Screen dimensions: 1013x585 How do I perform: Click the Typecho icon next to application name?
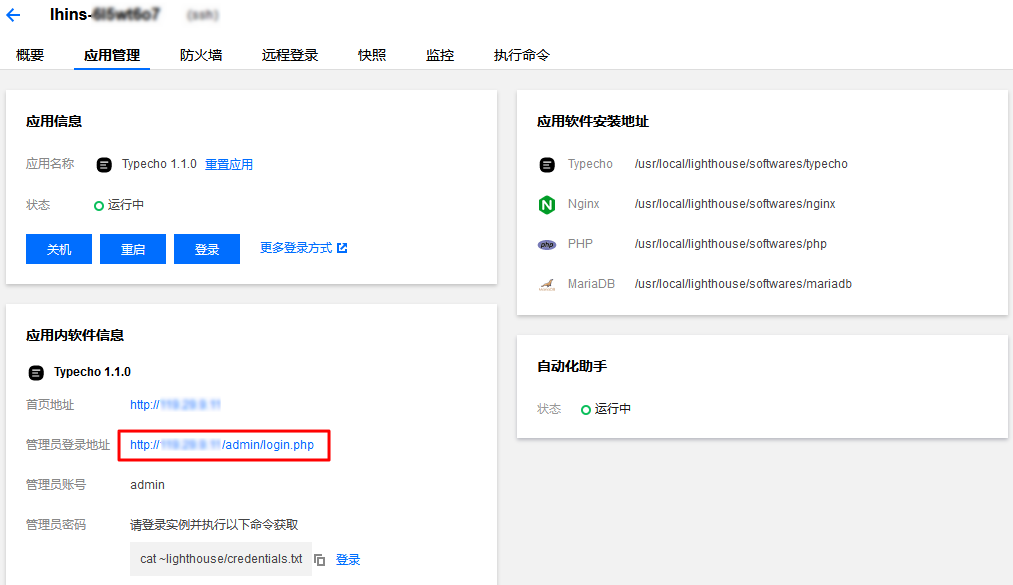click(104, 165)
